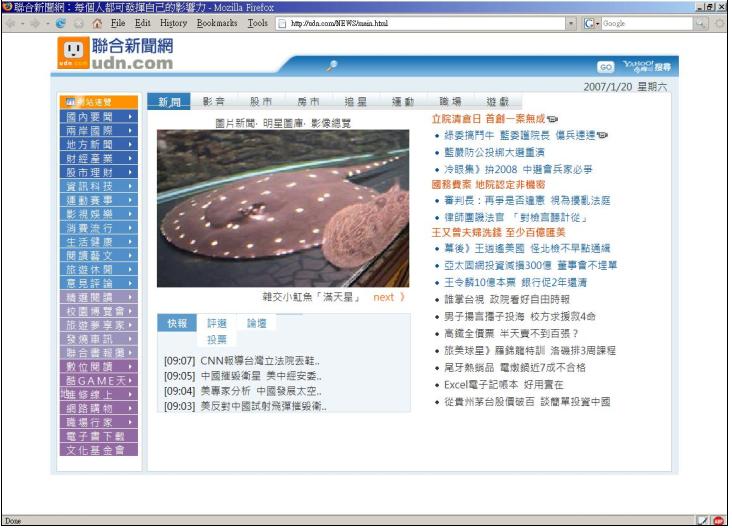This screenshot has width=732, height=528.
Task: Select the 投票 tab
Action: [217, 340]
